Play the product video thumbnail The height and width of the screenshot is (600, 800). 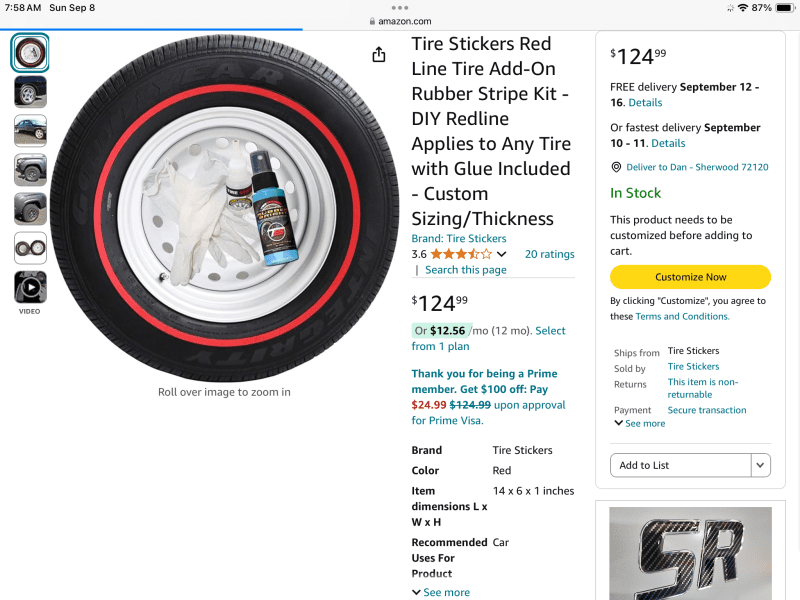pyautogui.click(x=30, y=287)
